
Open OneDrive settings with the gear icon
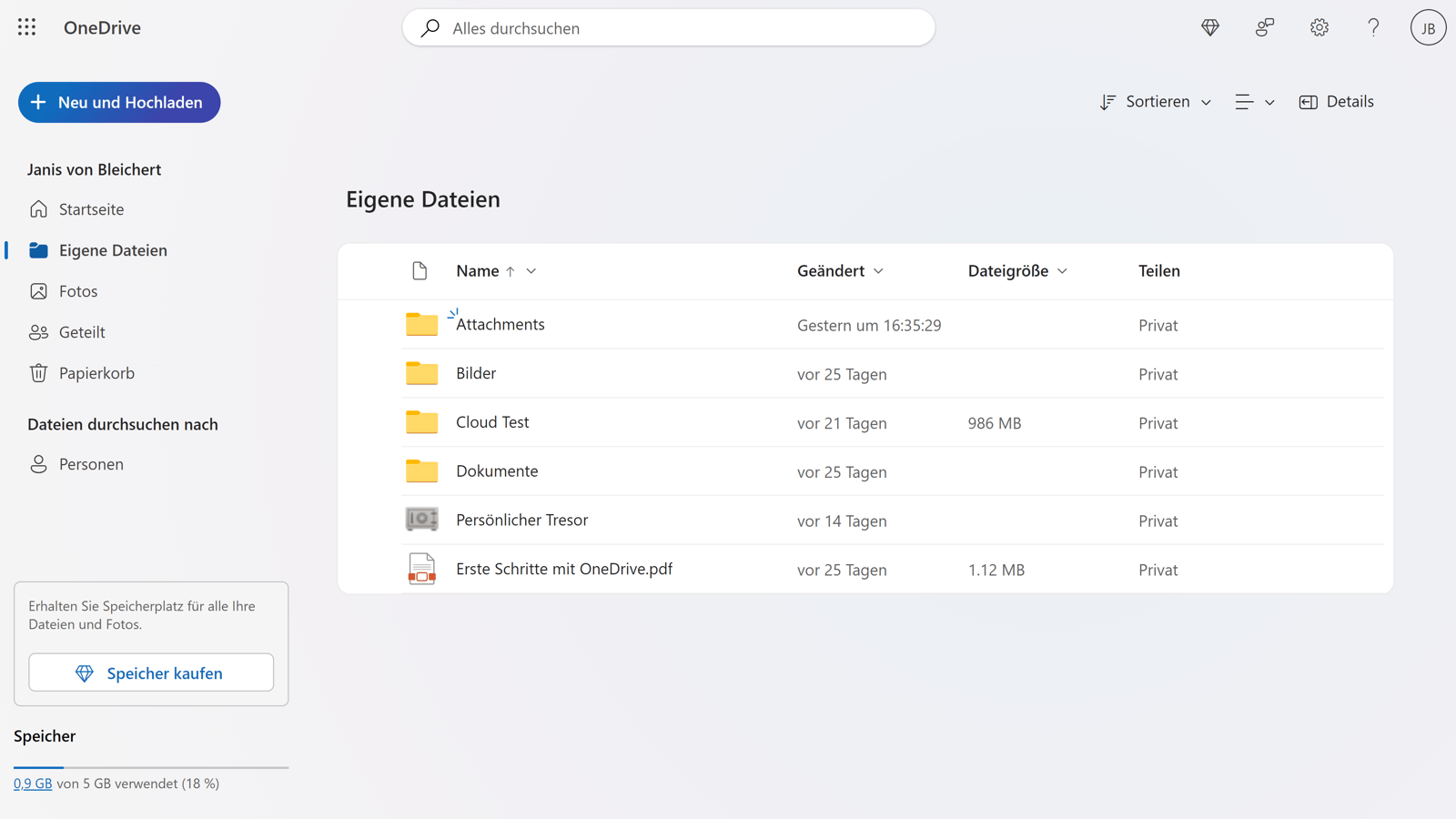pos(1319,27)
